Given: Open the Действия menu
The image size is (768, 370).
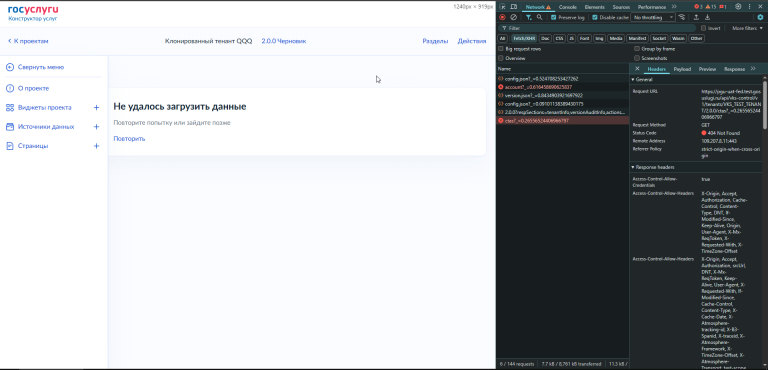Looking at the screenshot, I should point(472,41).
